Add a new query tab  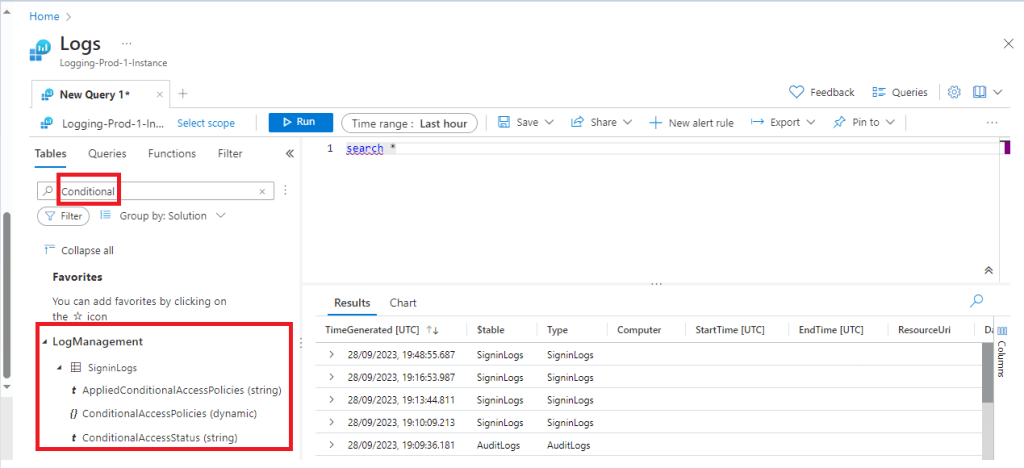(x=182, y=93)
